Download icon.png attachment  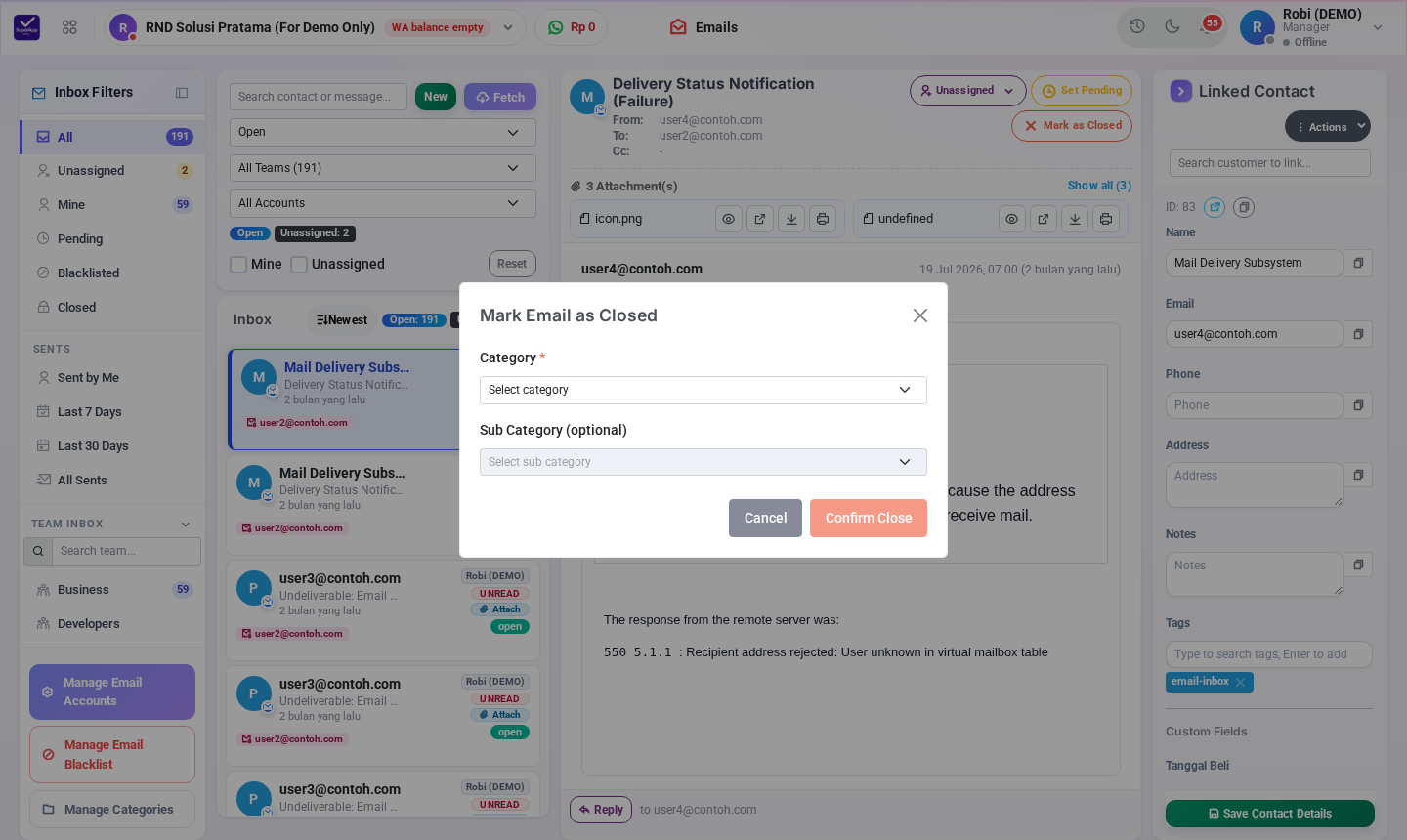click(791, 219)
